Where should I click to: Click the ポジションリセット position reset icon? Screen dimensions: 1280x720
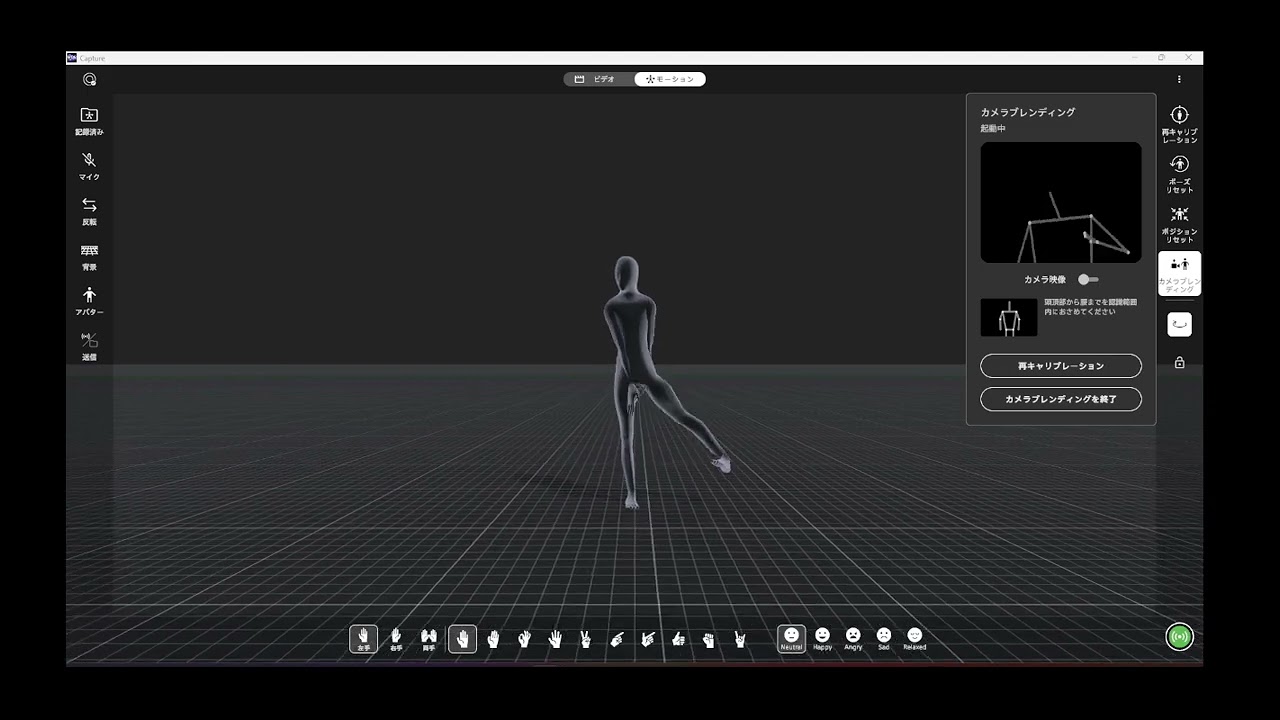(1179, 224)
